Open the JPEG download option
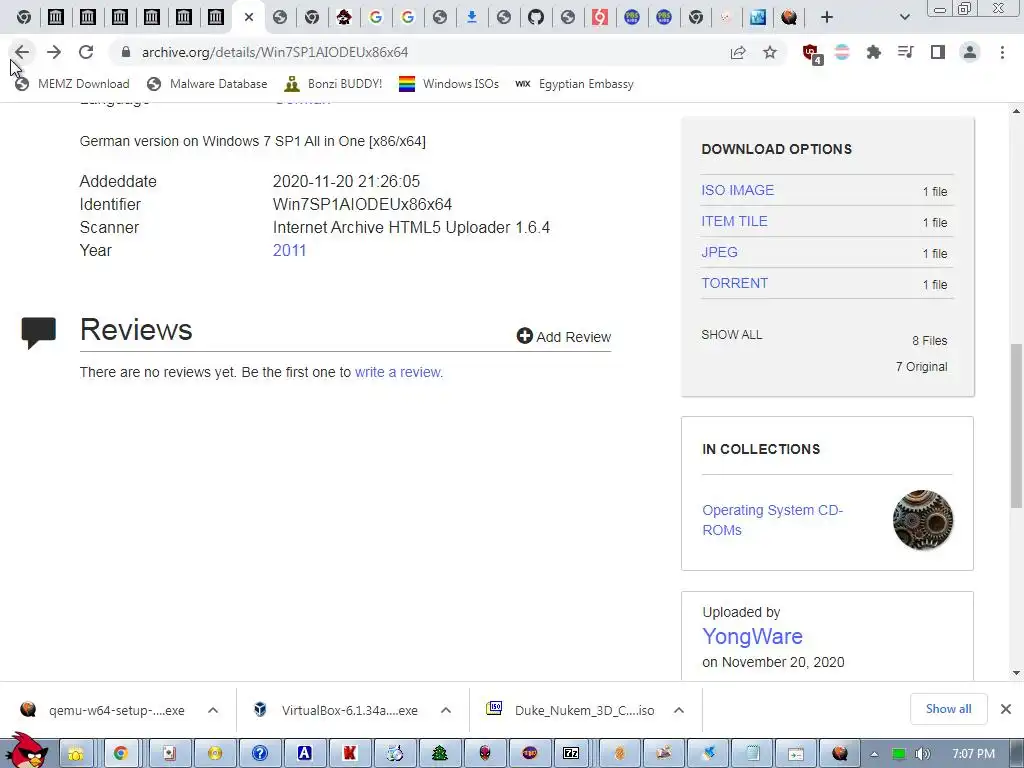The width and height of the screenshot is (1024, 768). (719, 252)
